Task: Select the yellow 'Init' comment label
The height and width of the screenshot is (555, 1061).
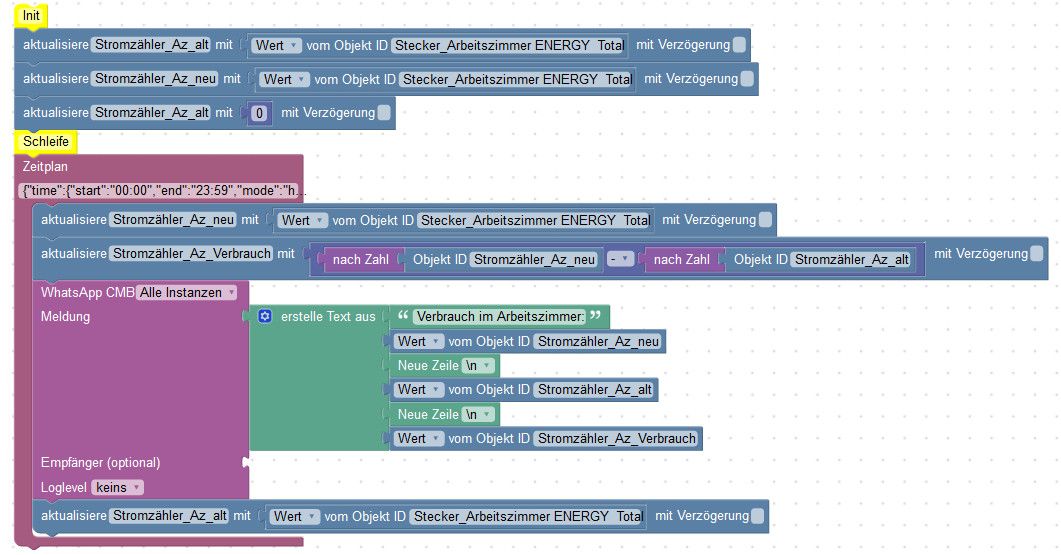Action: [x=31, y=16]
